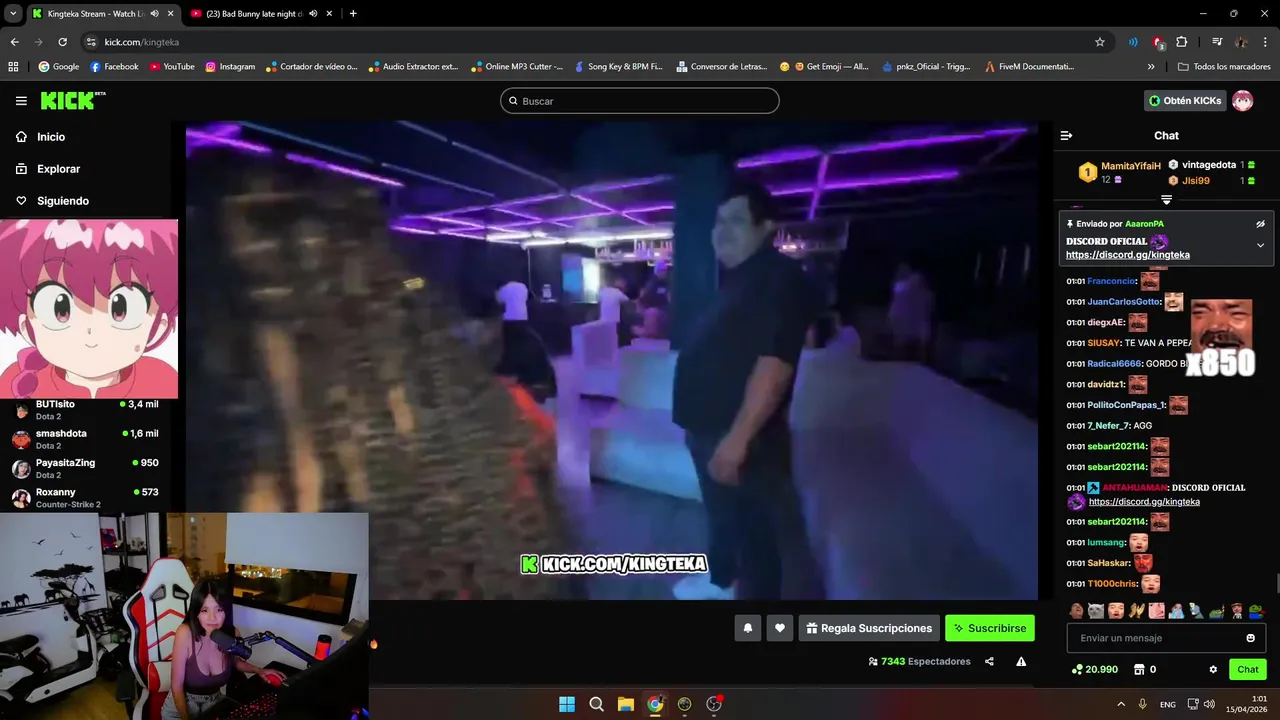Collapse the chat panel with arrow icon
This screenshot has height=720, width=1280.
pyautogui.click(x=1066, y=135)
